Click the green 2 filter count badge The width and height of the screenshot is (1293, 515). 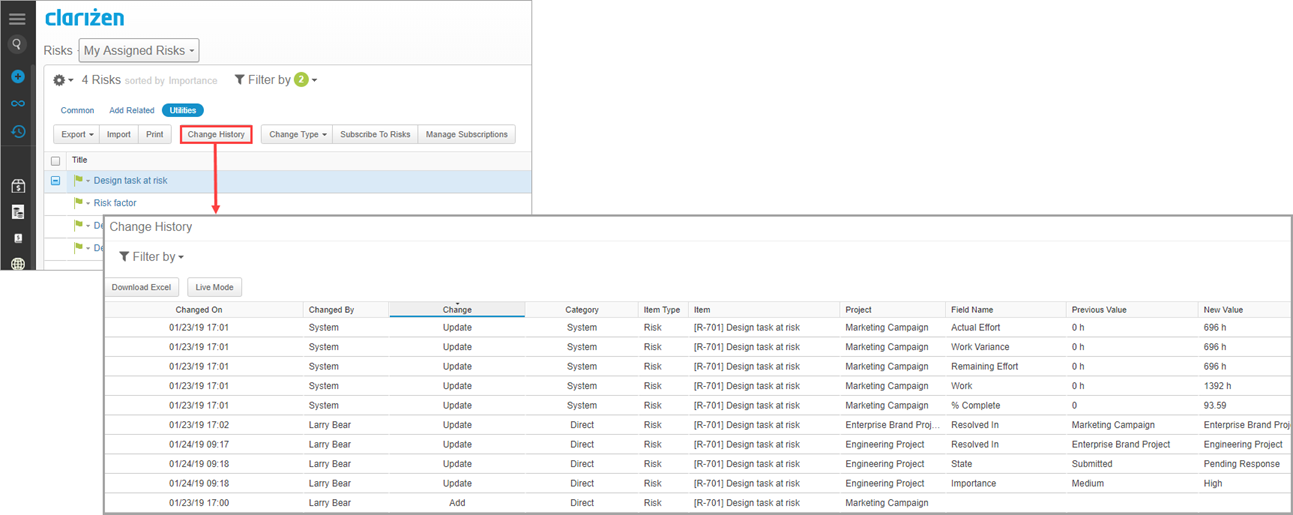point(301,80)
